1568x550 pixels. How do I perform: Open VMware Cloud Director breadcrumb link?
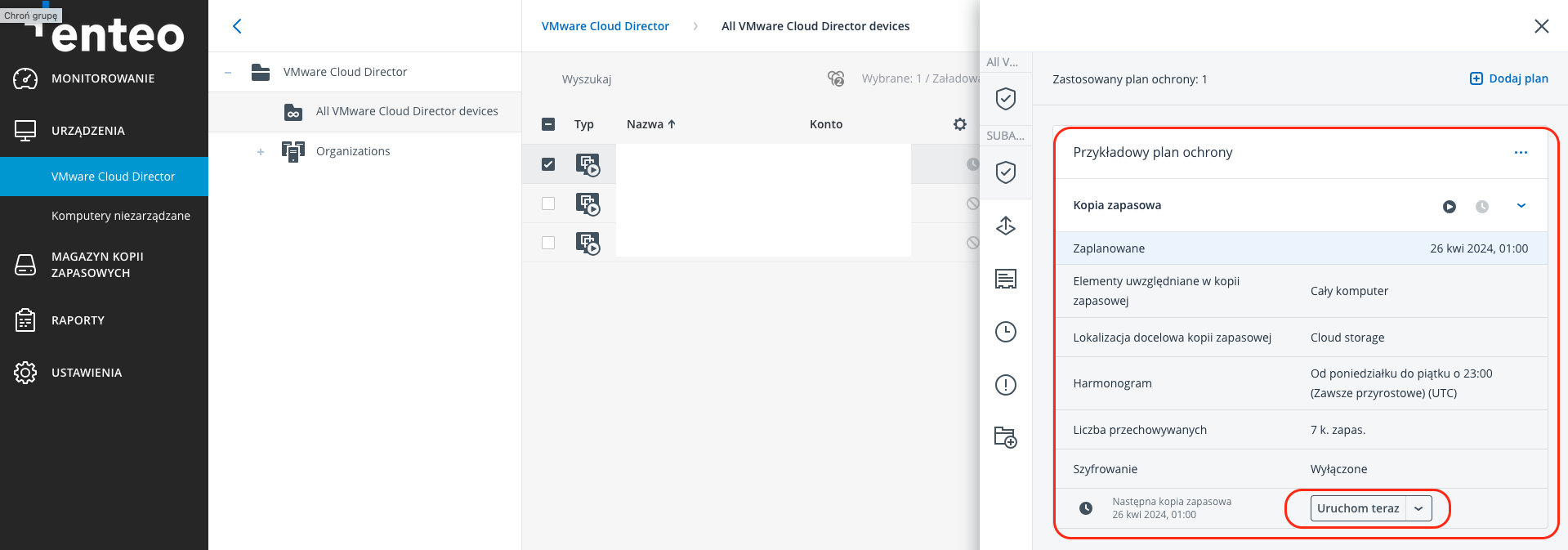coord(605,26)
